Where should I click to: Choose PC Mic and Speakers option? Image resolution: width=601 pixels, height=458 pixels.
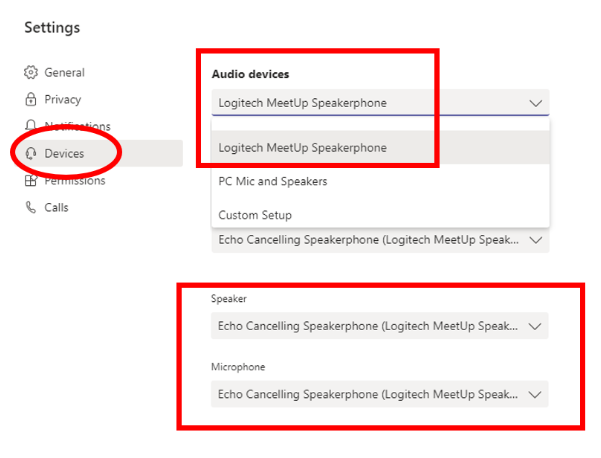[x=380, y=181]
